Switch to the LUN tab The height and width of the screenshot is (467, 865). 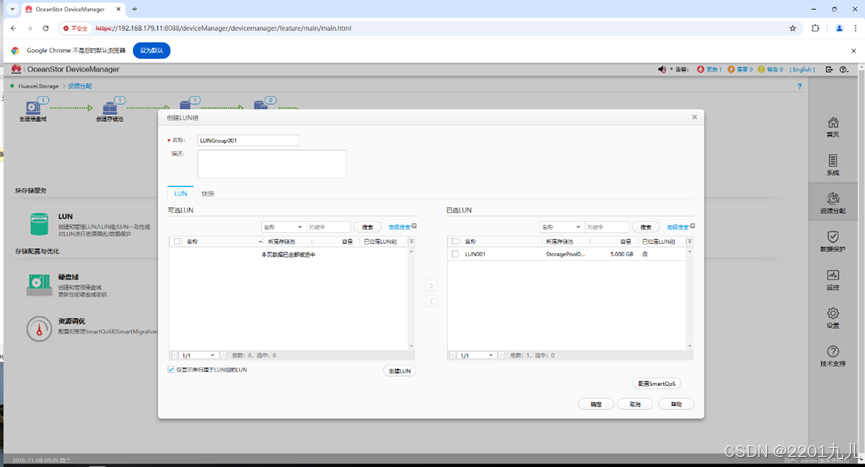[x=180, y=194]
